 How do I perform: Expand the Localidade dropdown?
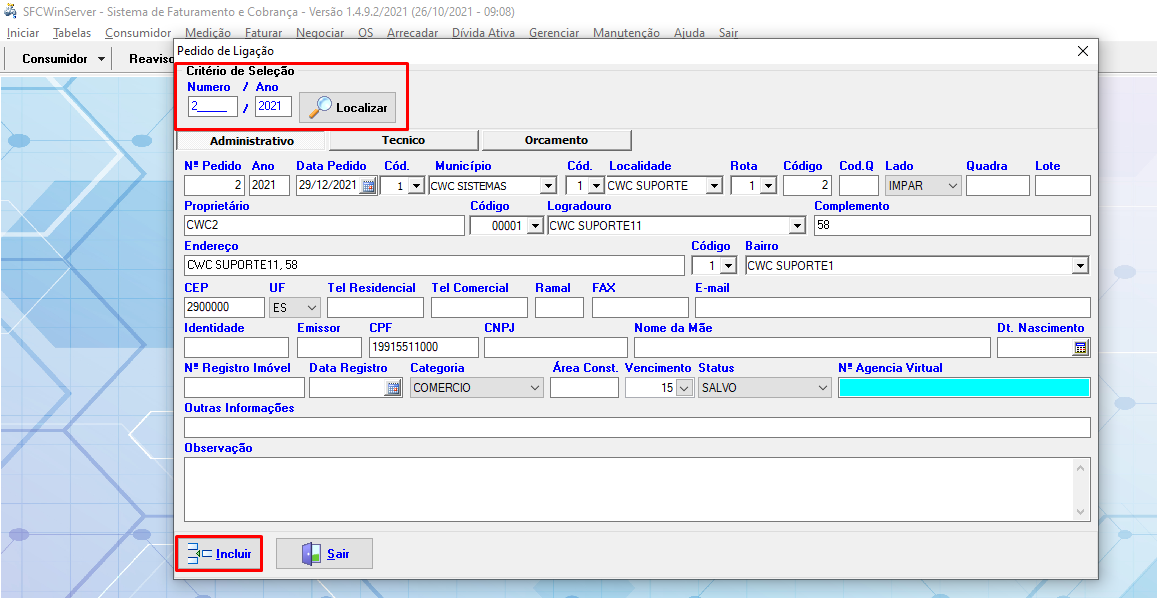click(x=713, y=186)
